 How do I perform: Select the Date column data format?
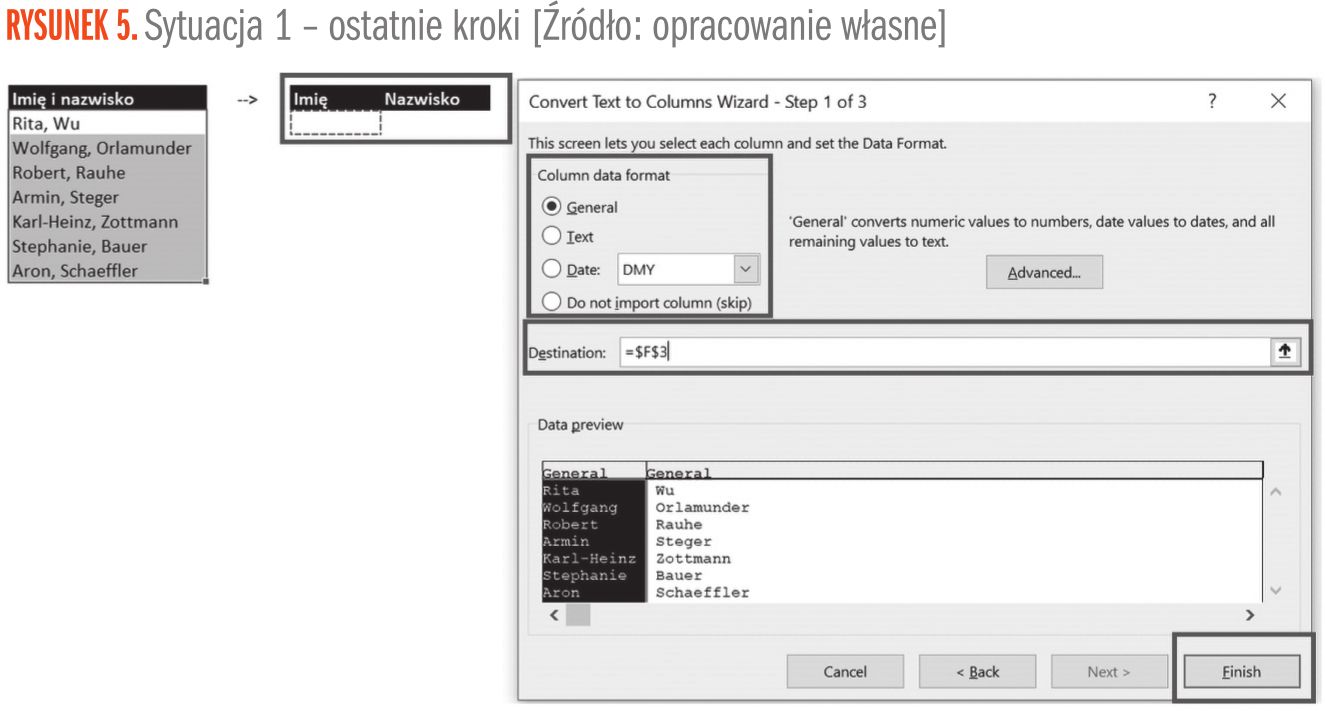tap(552, 269)
